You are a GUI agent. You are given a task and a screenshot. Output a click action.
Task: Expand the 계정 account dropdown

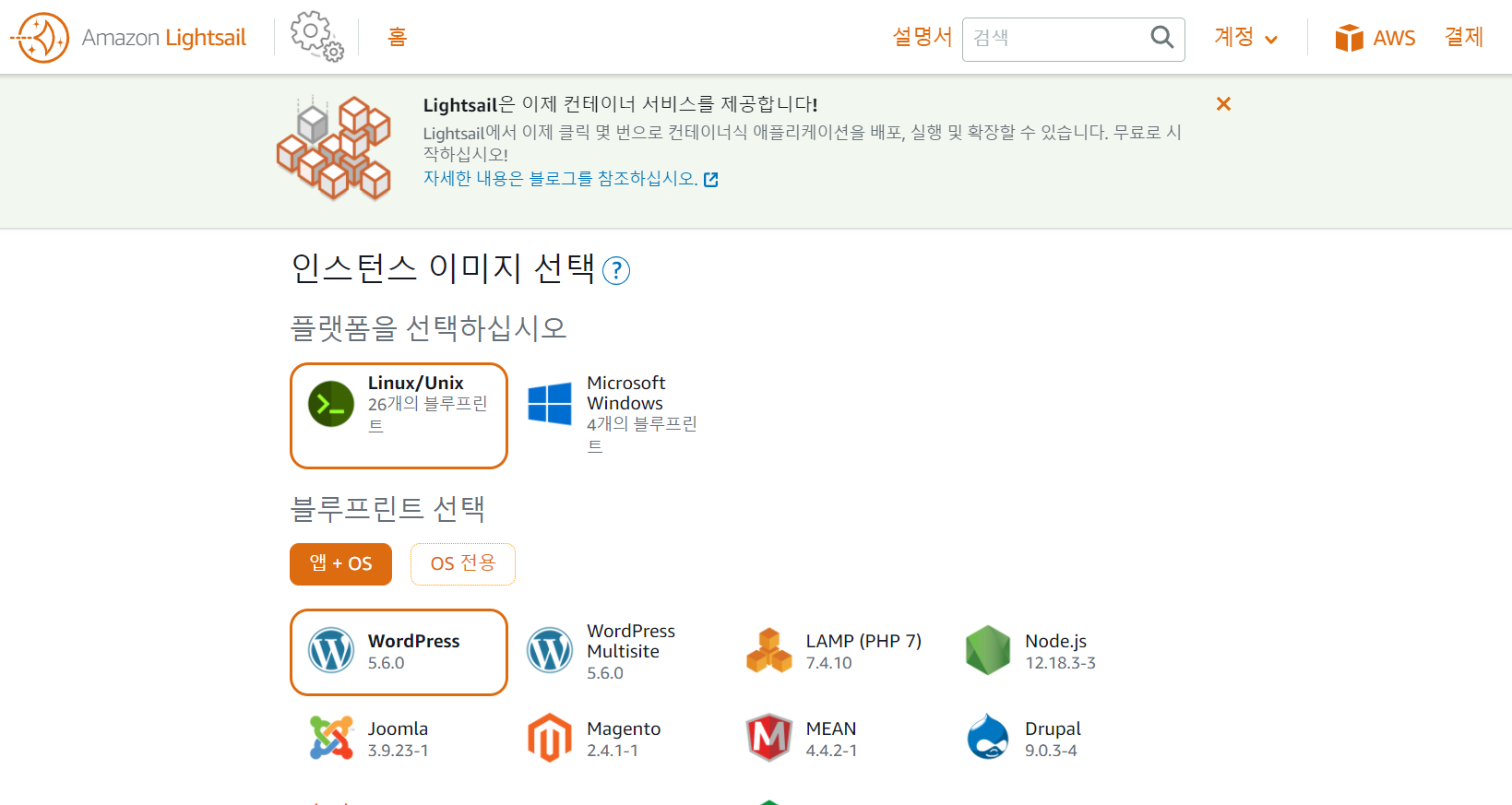tap(1245, 37)
